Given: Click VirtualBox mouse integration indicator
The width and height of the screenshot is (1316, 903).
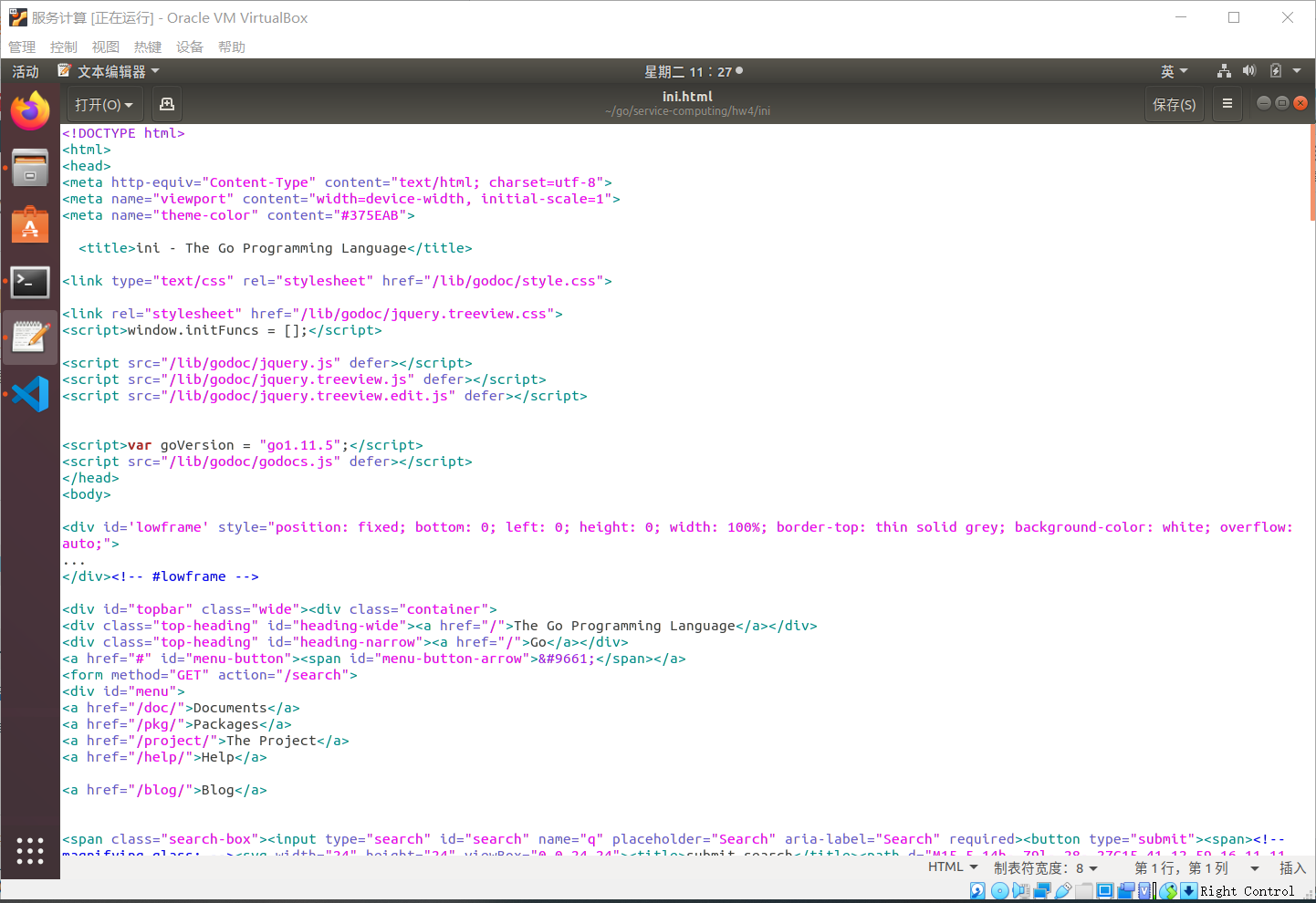Looking at the screenshot, I should click(x=1167, y=890).
